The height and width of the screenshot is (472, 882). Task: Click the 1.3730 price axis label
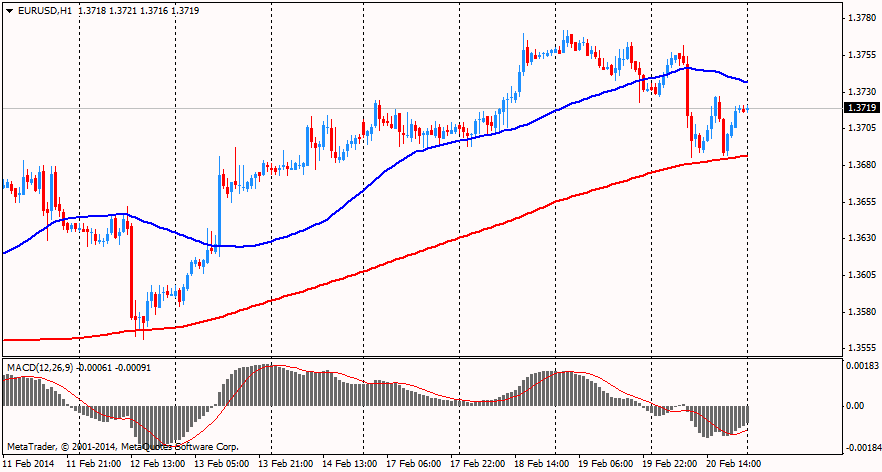861,92
